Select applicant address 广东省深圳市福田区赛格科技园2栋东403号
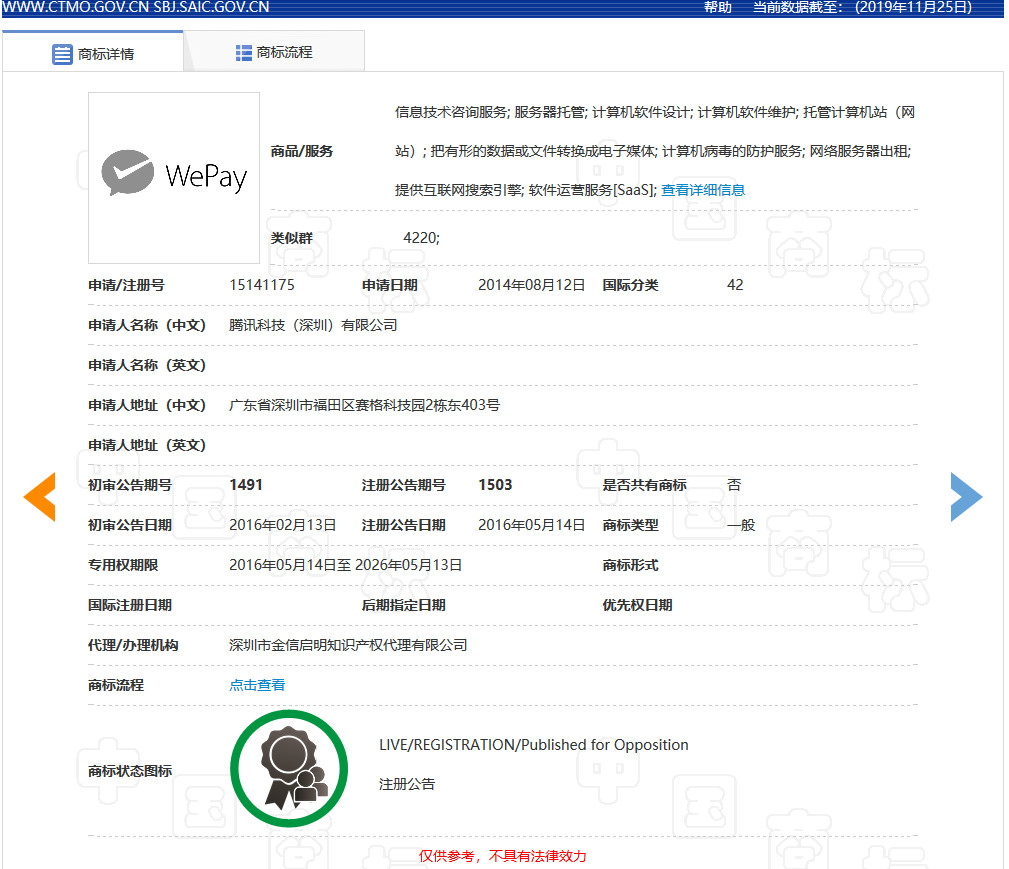This screenshot has height=869, width=1009. [364, 405]
